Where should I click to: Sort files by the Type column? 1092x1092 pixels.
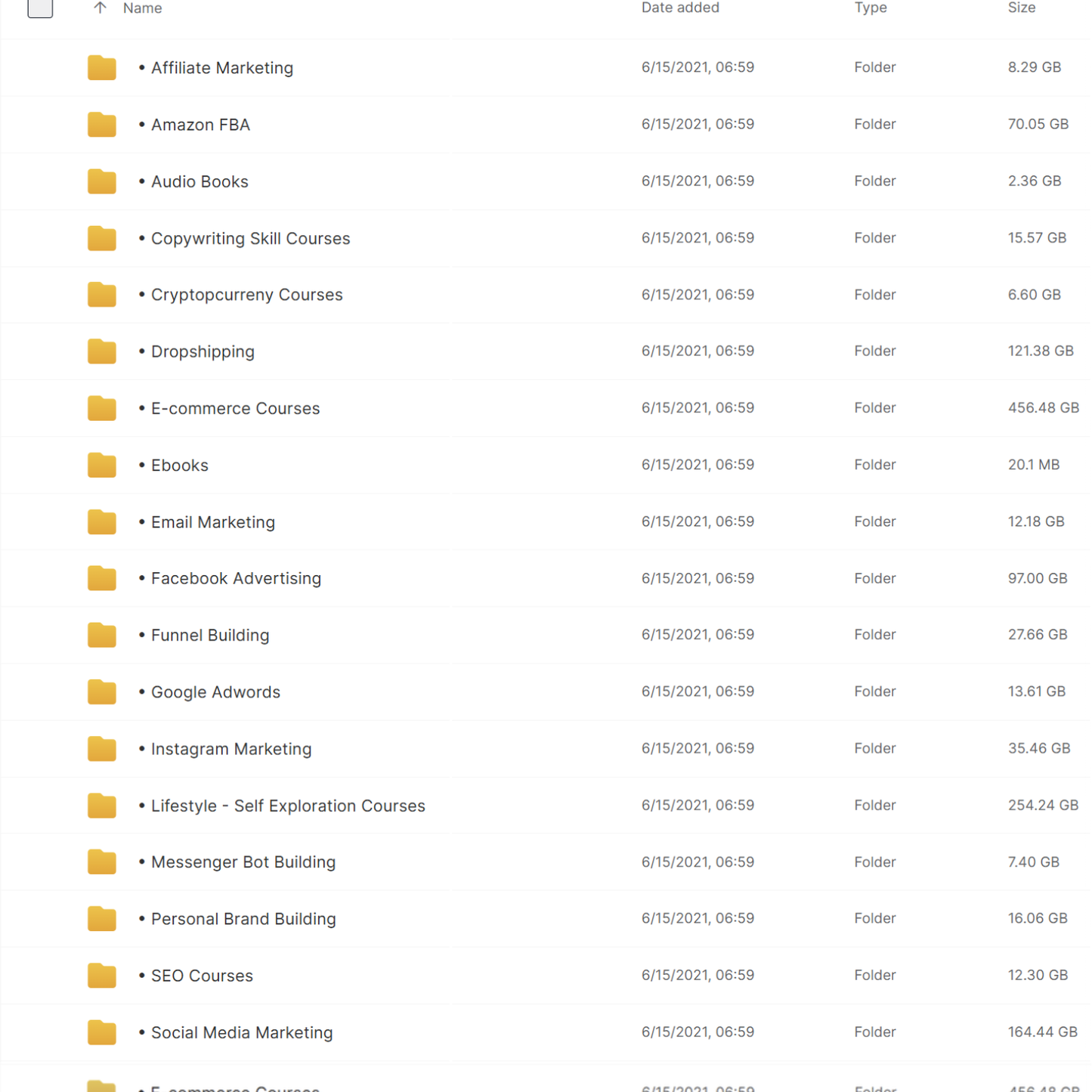pyautogui.click(x=871, y=8)
